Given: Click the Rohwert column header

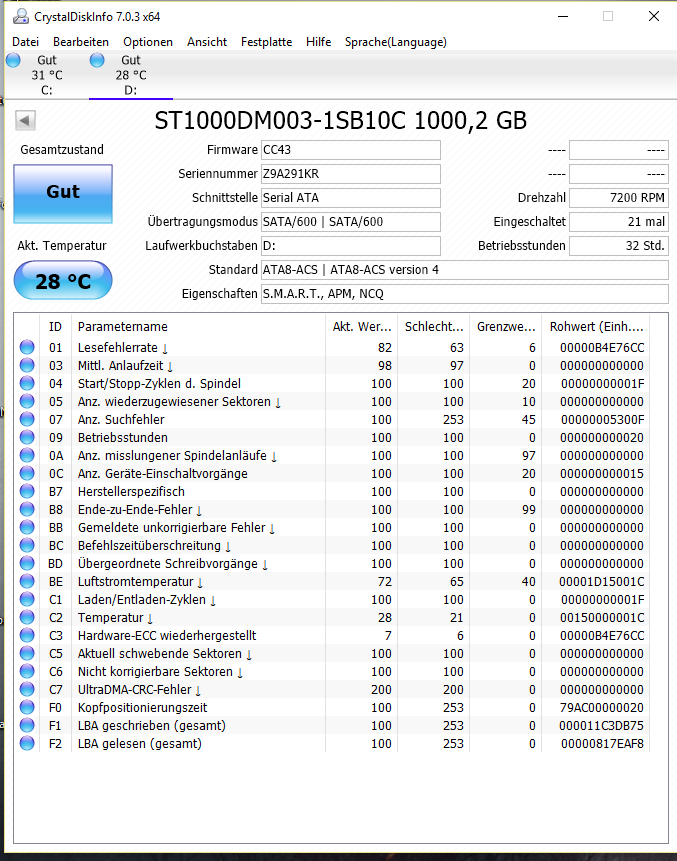Looking at the screenshot, I should [x=596, y=327].
